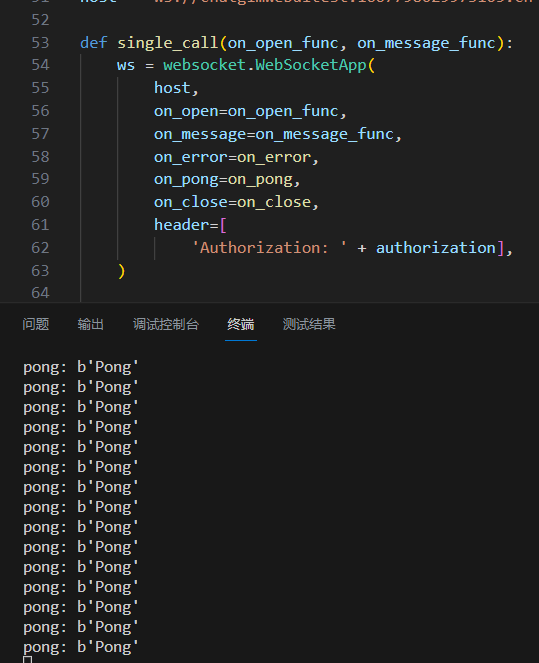Screen dimensions: 539x663
Task: Switch to the 输出 output tab
Action: tap(90, 324)
